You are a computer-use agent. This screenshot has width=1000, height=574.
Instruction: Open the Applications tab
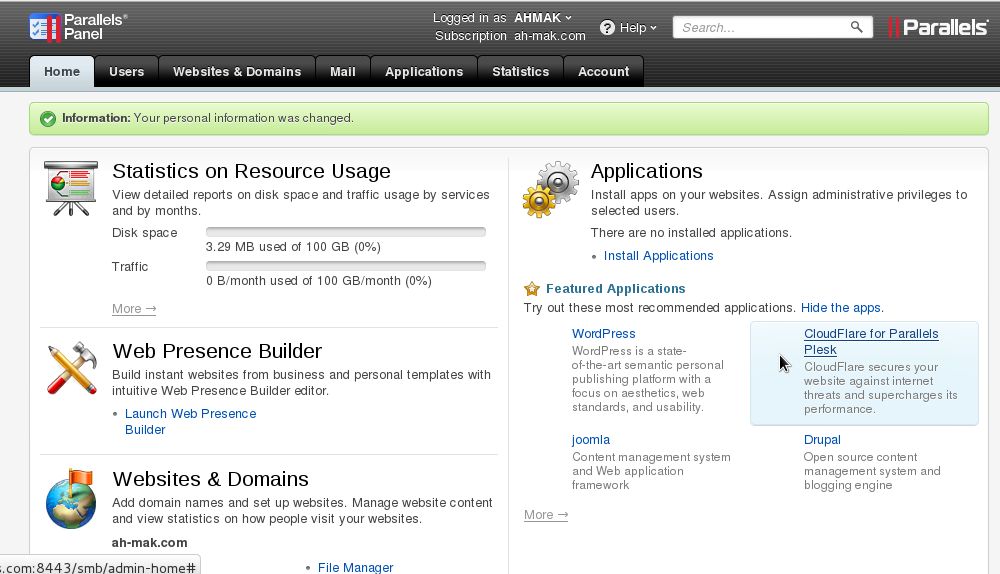(x=424, y=71)
